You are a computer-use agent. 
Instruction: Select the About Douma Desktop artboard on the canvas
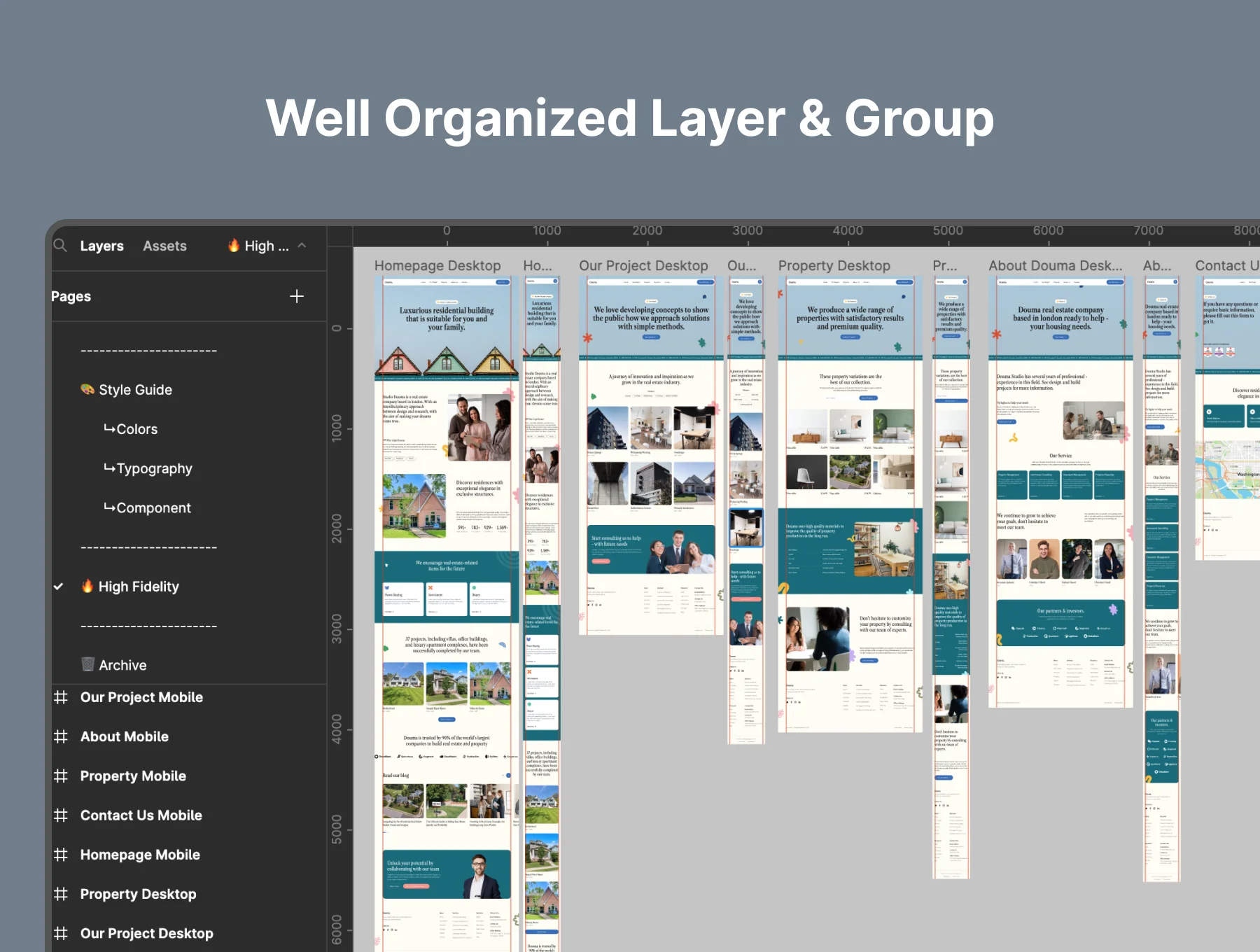(1060, 492)
